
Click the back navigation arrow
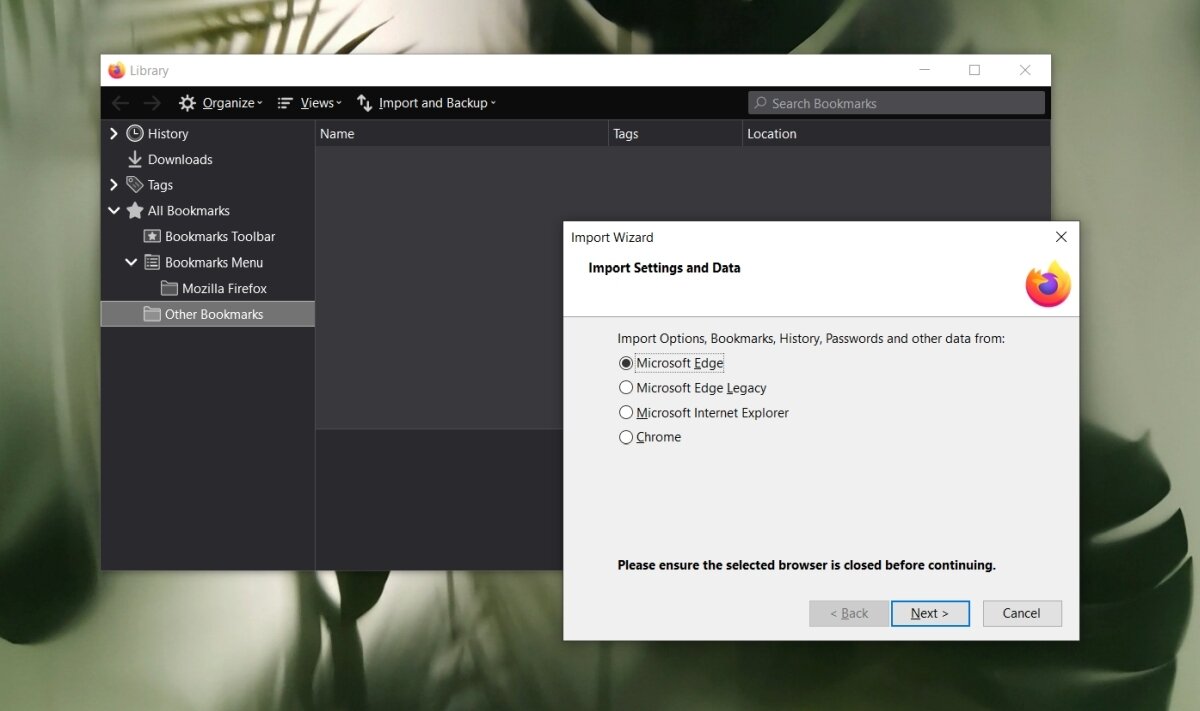pyautogui.click(x=120, y=102)
